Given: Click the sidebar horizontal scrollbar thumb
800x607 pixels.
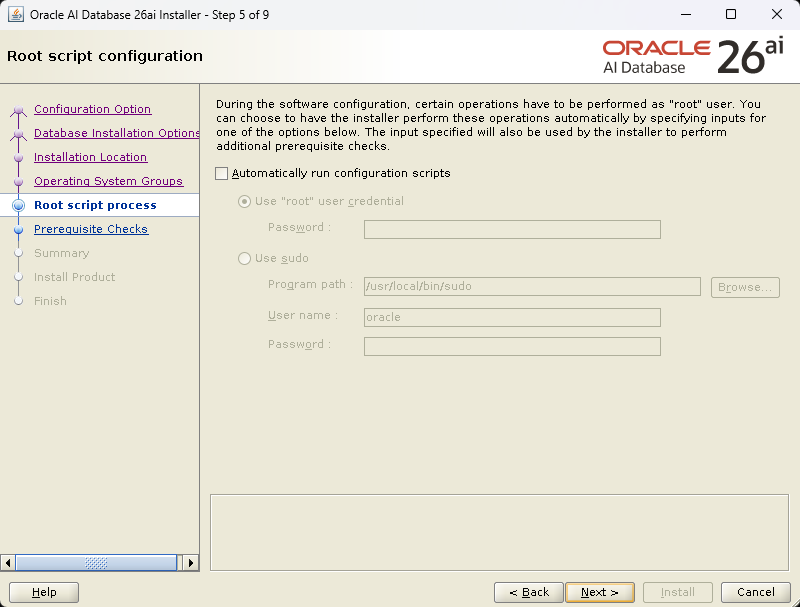Looking at the screenshot, I should (x=96, y=563).
